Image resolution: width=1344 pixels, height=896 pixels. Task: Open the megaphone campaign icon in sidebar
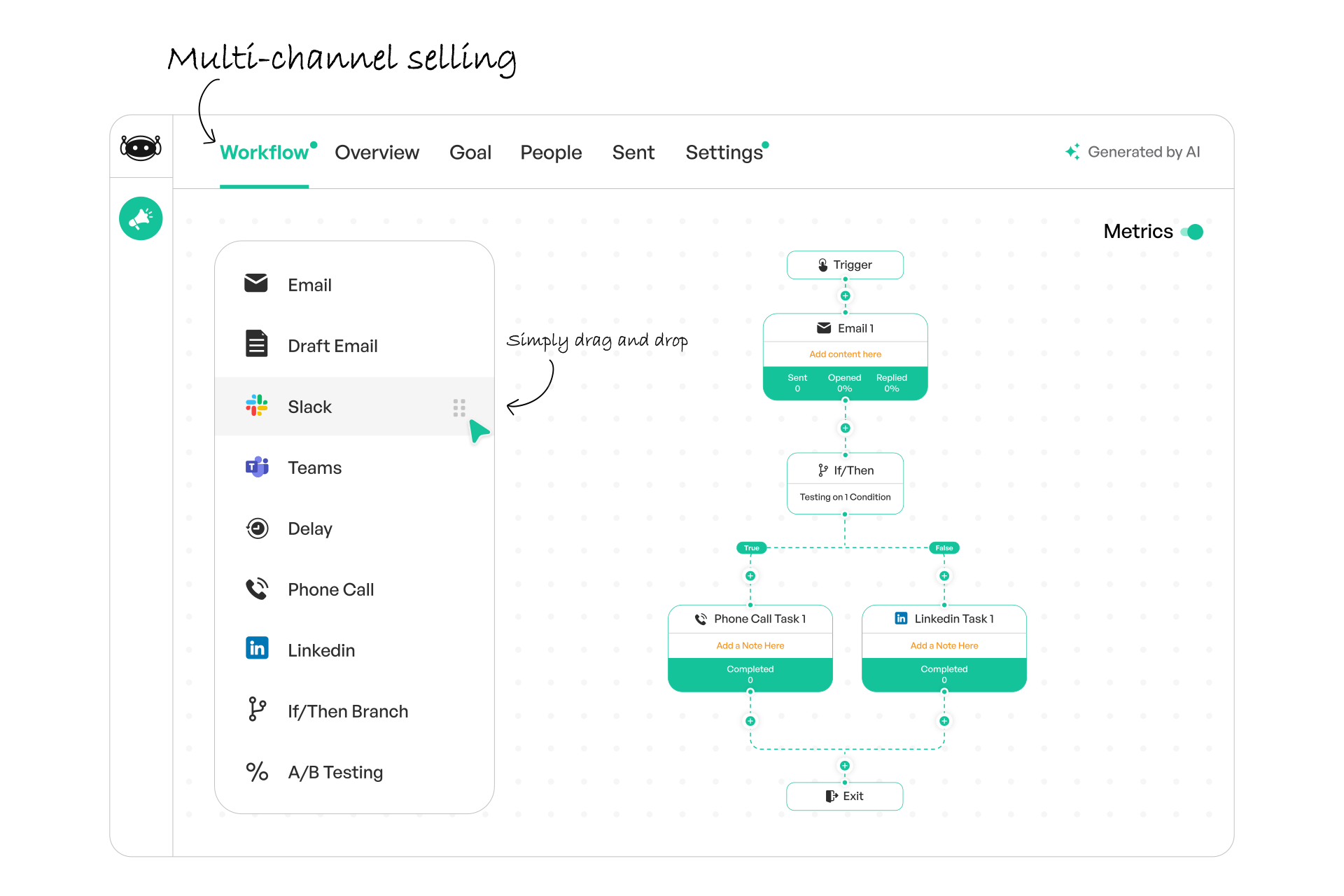pos(141,218)
